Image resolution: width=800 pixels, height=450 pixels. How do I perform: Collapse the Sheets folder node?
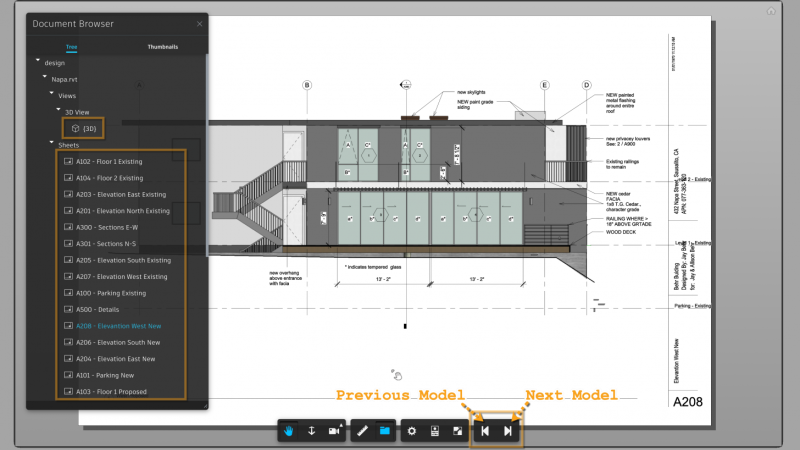tap(50, 144)
